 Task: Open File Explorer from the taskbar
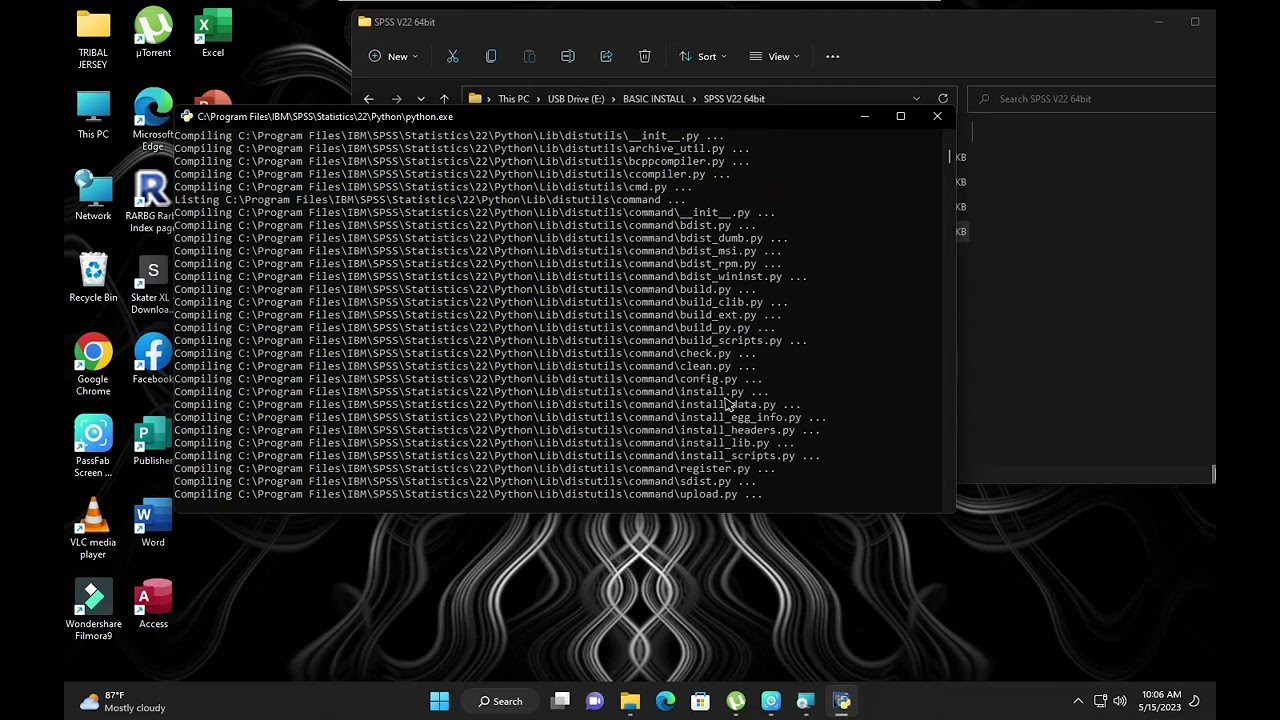pyautogui.click(x=630, y=701)
